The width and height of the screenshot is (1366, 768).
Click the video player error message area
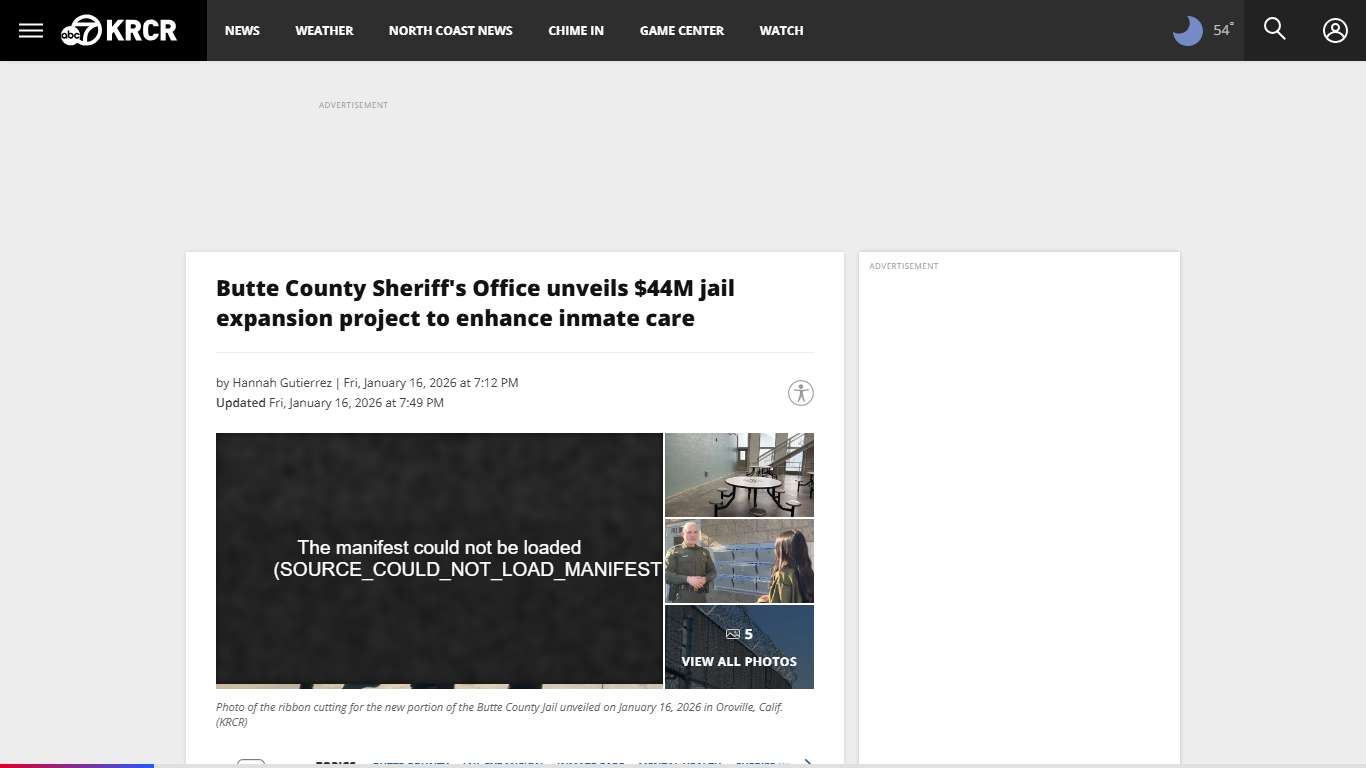coord(440,560)
